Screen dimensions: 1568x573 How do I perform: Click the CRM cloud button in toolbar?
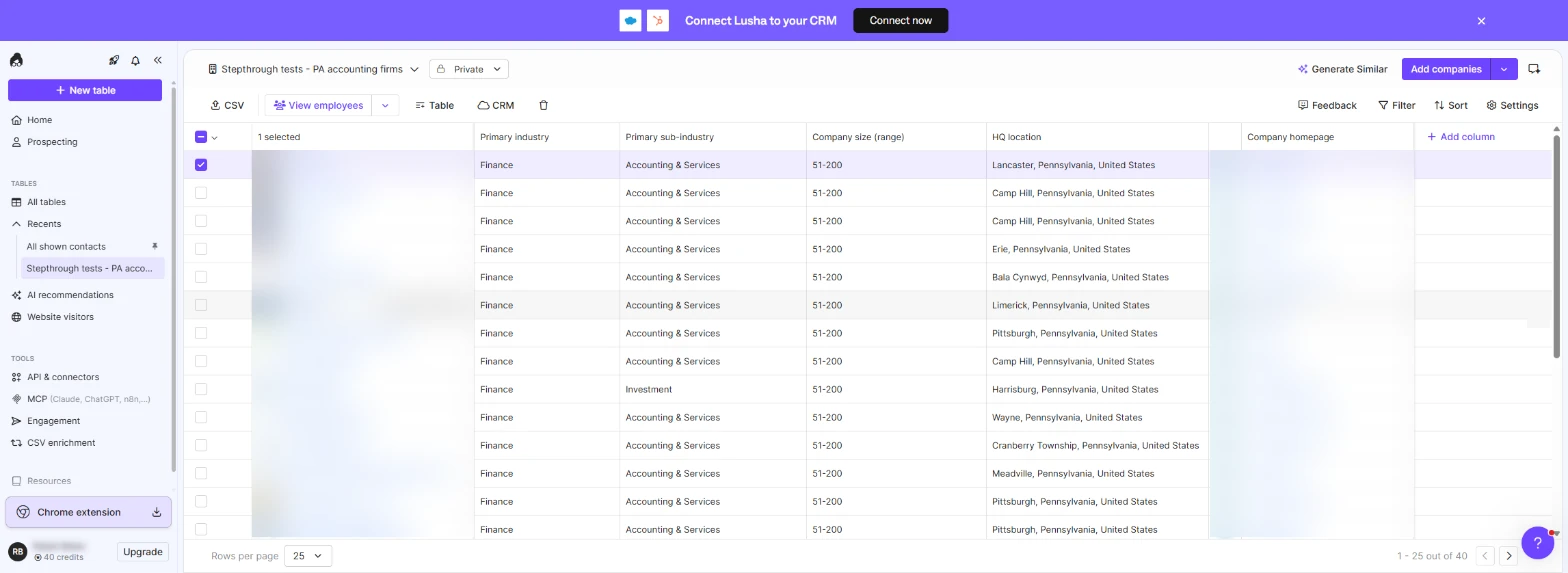[x=496, y=105]
